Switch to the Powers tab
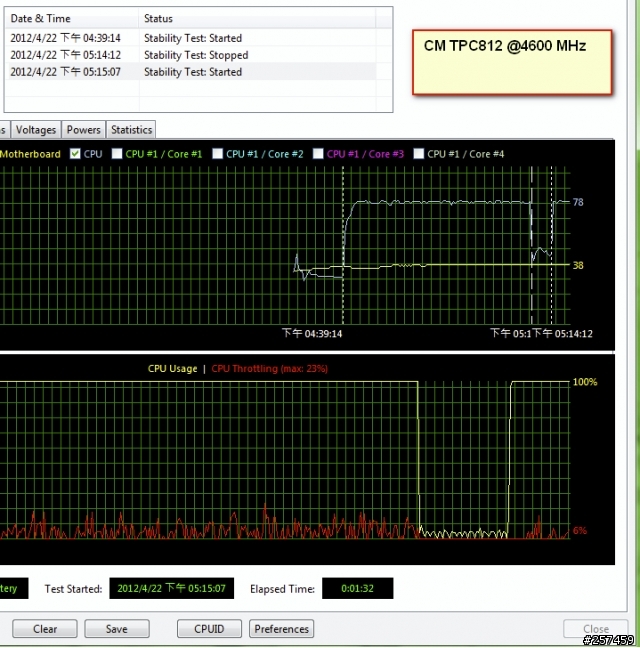 tap(83, 130)
